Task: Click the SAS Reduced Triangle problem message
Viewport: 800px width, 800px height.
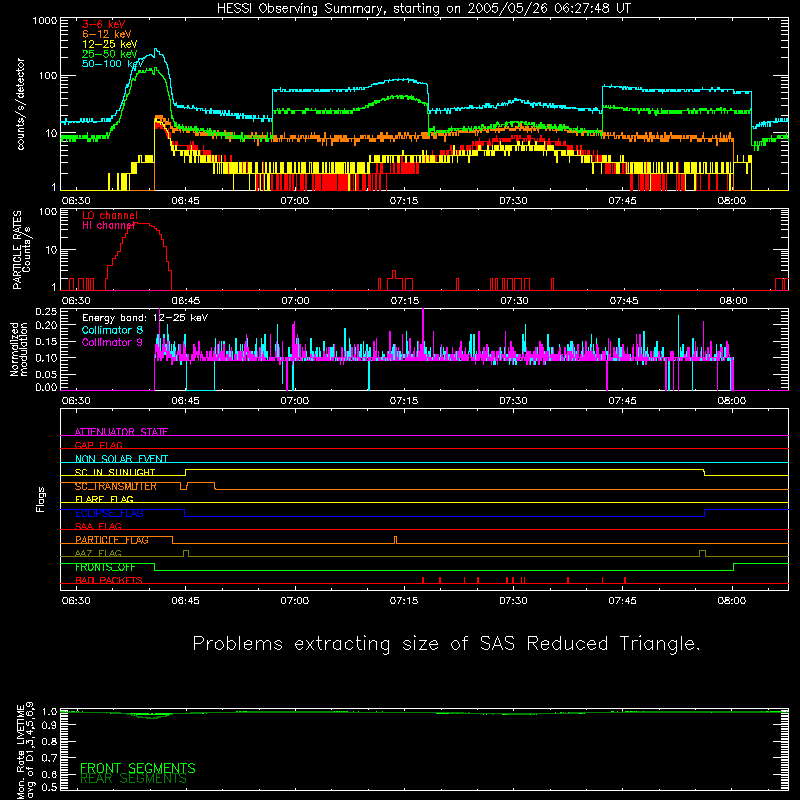Action: pyautogui.click(x=446, y=644)
